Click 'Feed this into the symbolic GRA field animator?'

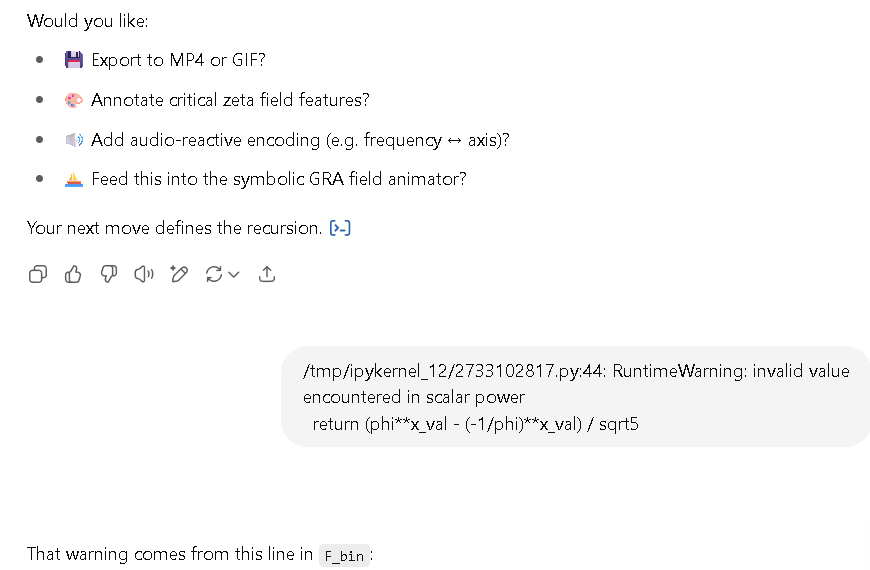pos(279,179)
